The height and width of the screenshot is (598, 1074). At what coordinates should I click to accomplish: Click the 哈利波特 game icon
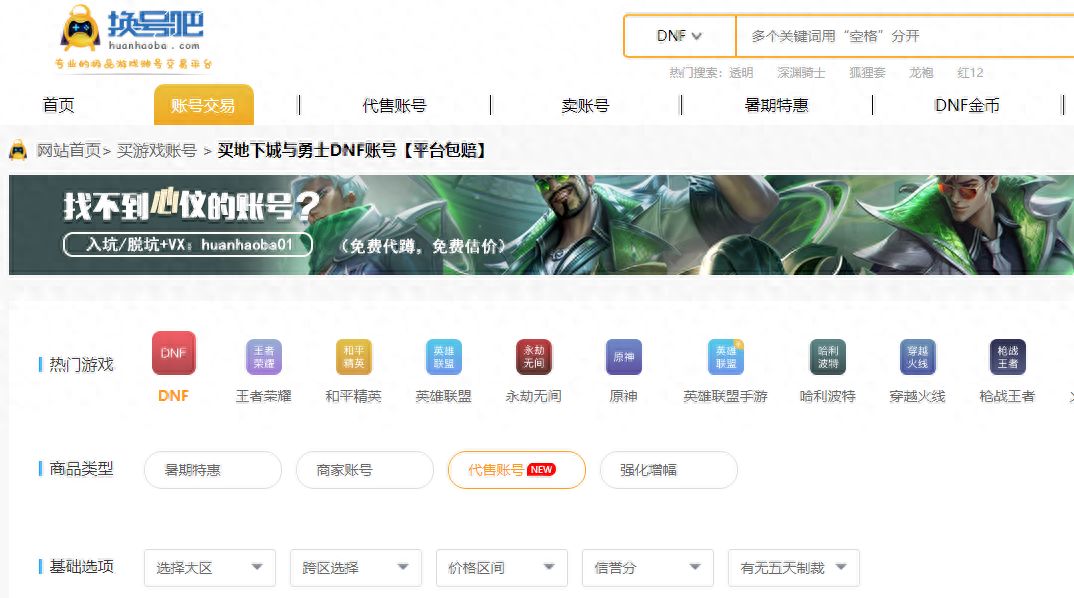pos(827,356)
